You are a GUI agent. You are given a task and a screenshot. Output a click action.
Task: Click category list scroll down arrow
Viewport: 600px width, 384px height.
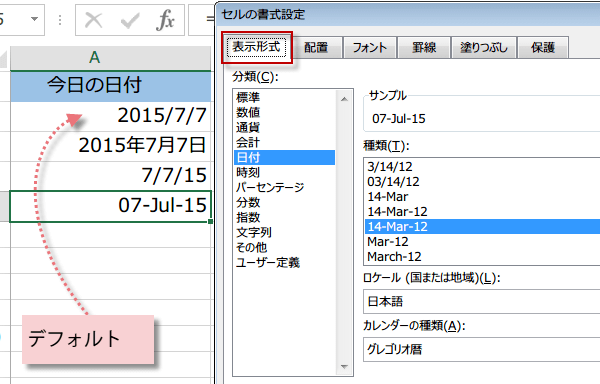(x=344, y=367)
